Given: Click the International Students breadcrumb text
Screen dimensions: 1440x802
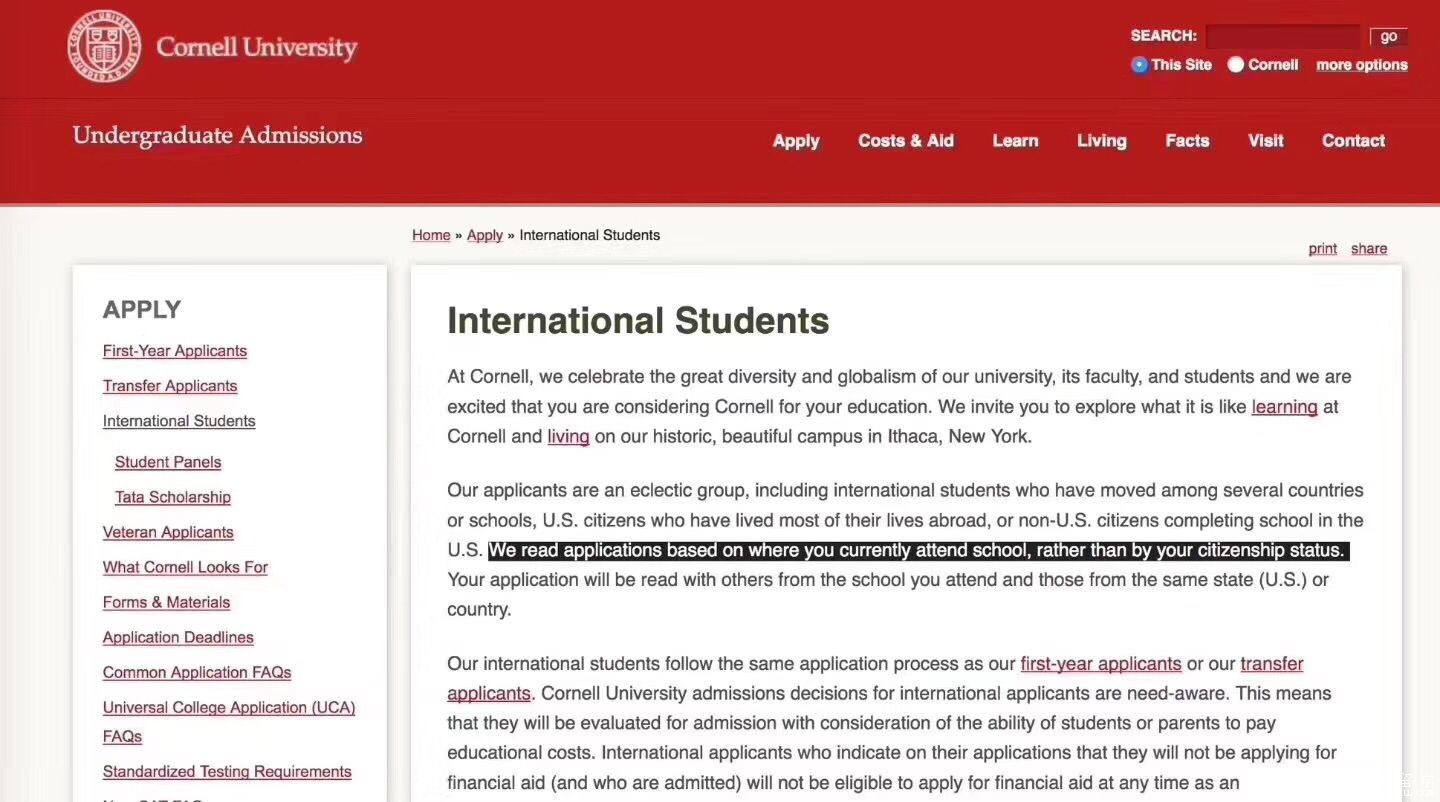Looking at the screenshot, I should point(590,235).
